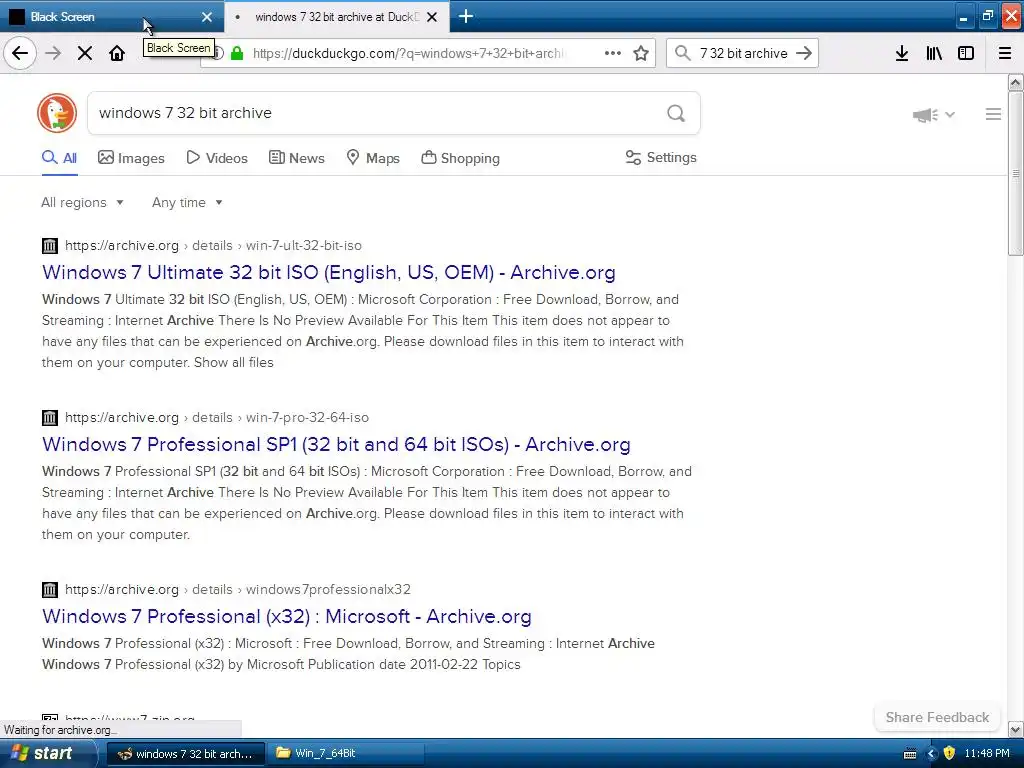The width and height of the screenshot is (1024, 768).
Task: Open Windows 7 Professional SP1 result
Action: 336,445
